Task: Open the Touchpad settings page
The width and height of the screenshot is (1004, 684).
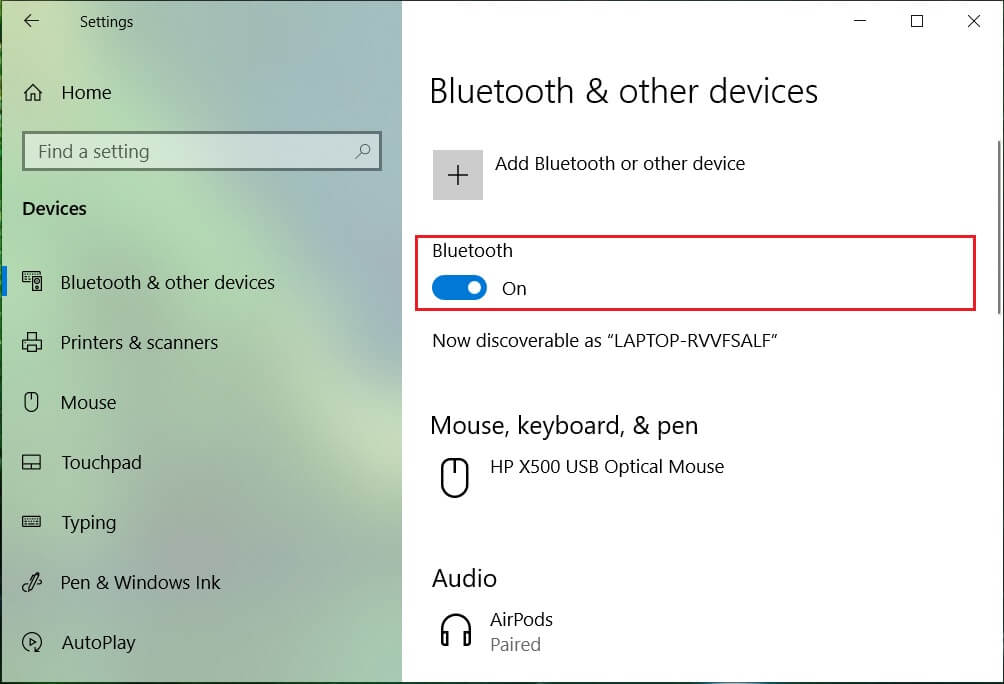Action: (101, 462)
